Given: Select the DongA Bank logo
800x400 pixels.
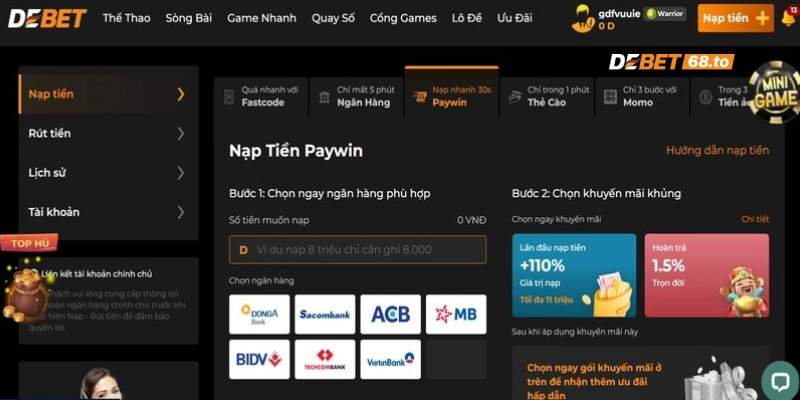Looking at the screenshot, I should 259,314.
